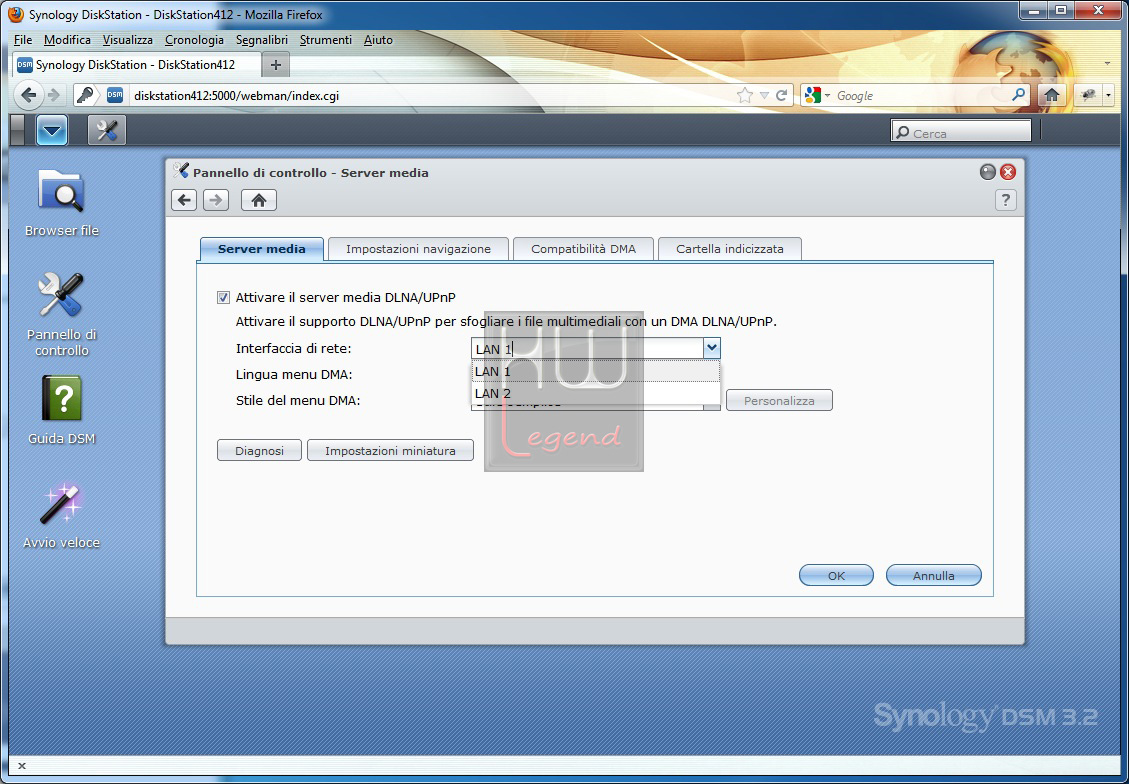Choose LAN 1 from the dropdown list
1129x784 pixels.
(x=595, y=371)
